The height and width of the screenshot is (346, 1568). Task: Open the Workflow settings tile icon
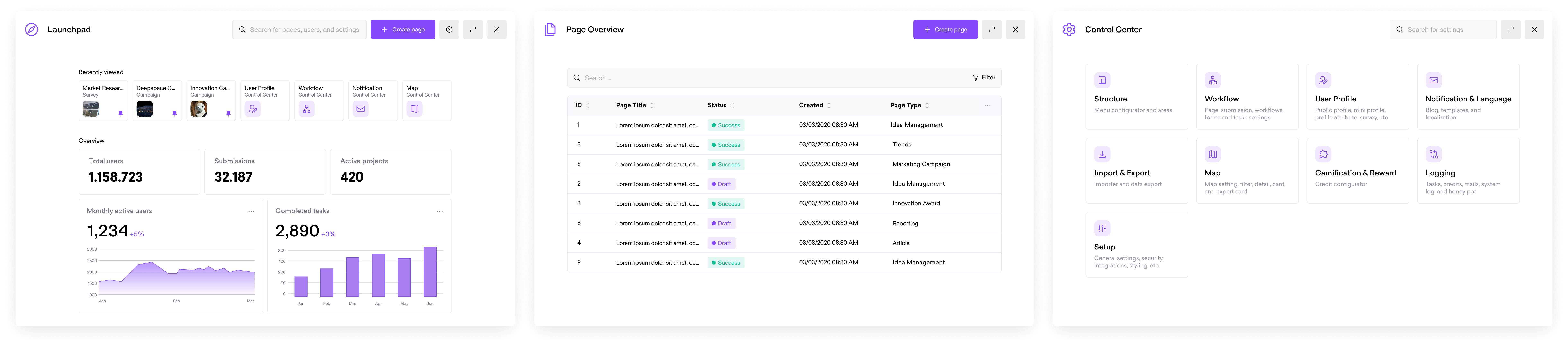pos(1213,80)
